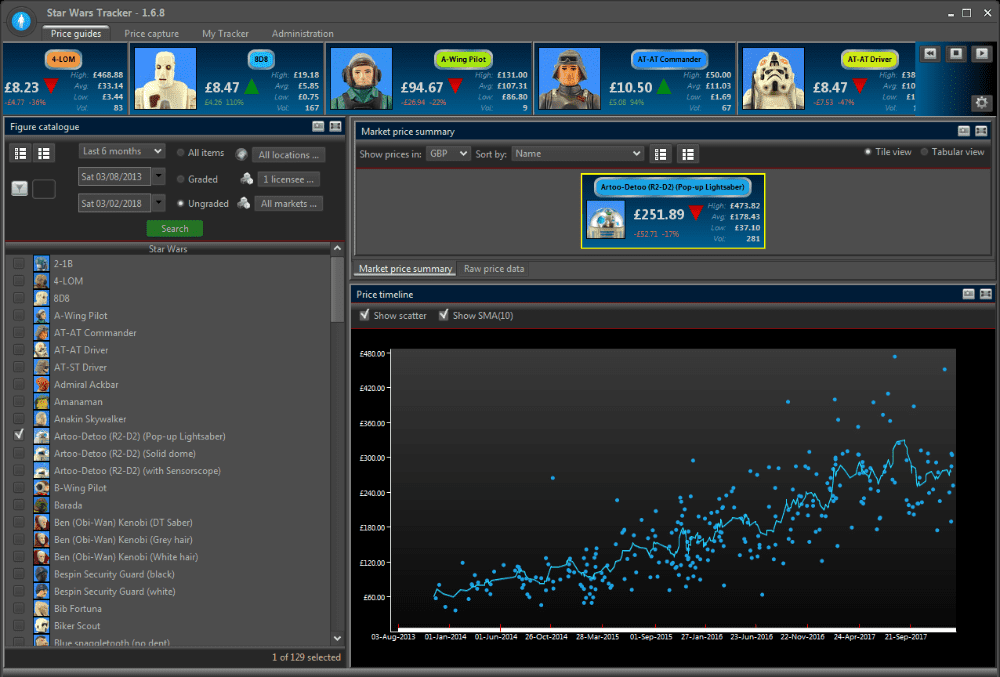The image size is (1000, 677).
Task: Play the price ticker
Action: 982,54
